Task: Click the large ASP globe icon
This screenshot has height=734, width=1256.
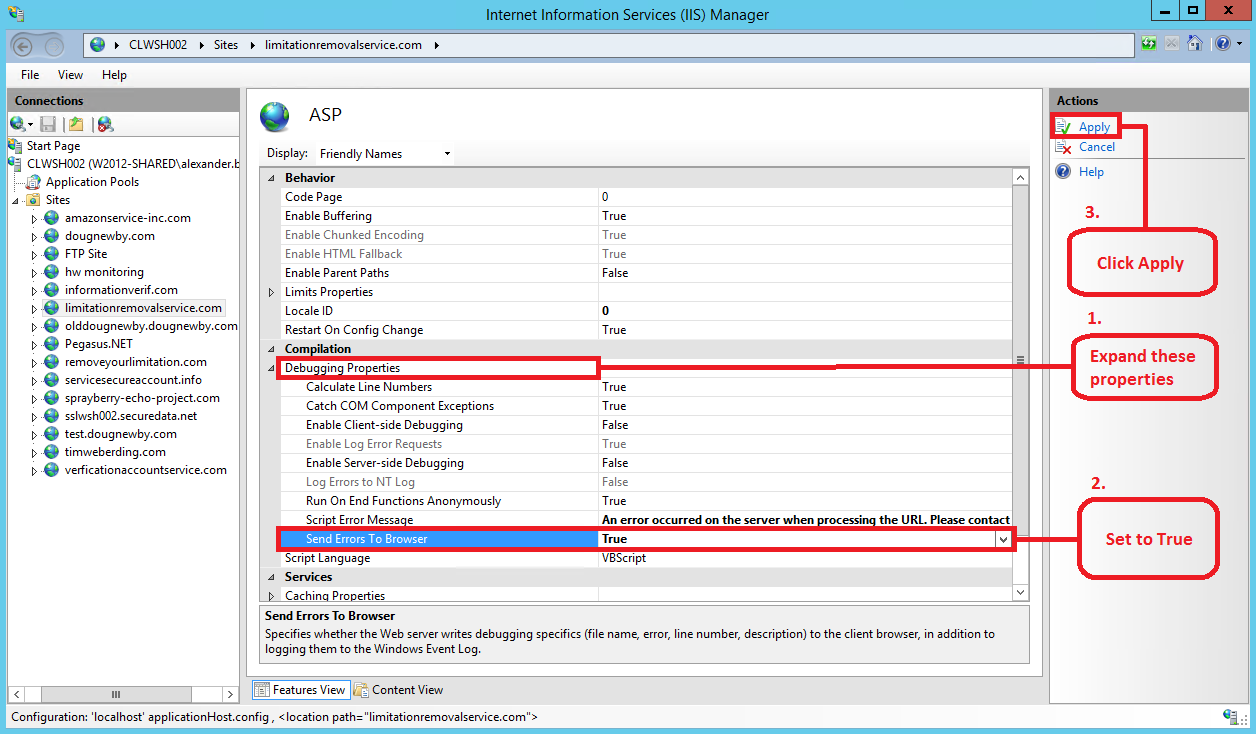Action: (275, 116)
